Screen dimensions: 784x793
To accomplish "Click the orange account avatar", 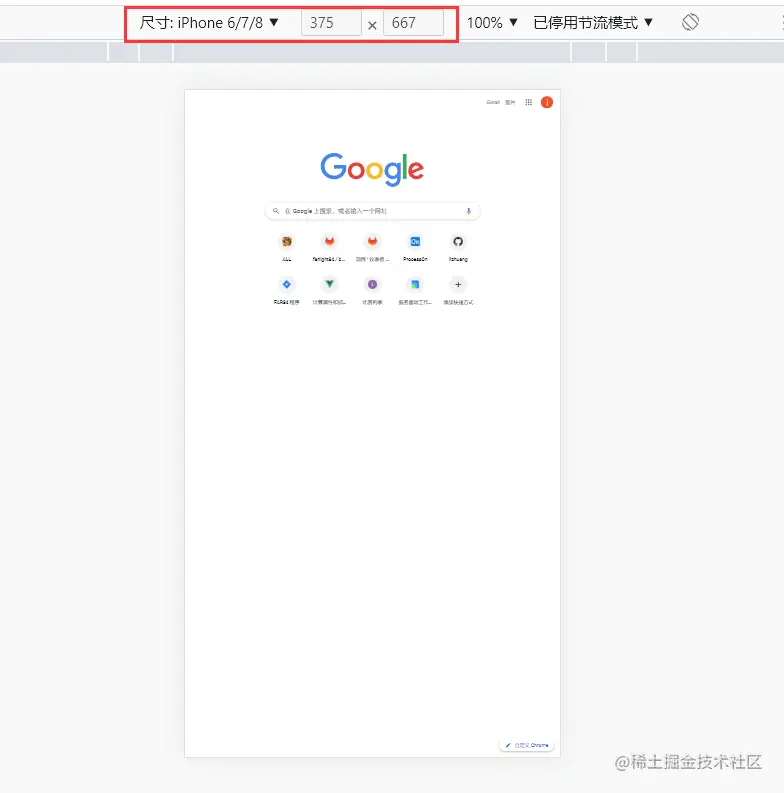I will (547, 102).
